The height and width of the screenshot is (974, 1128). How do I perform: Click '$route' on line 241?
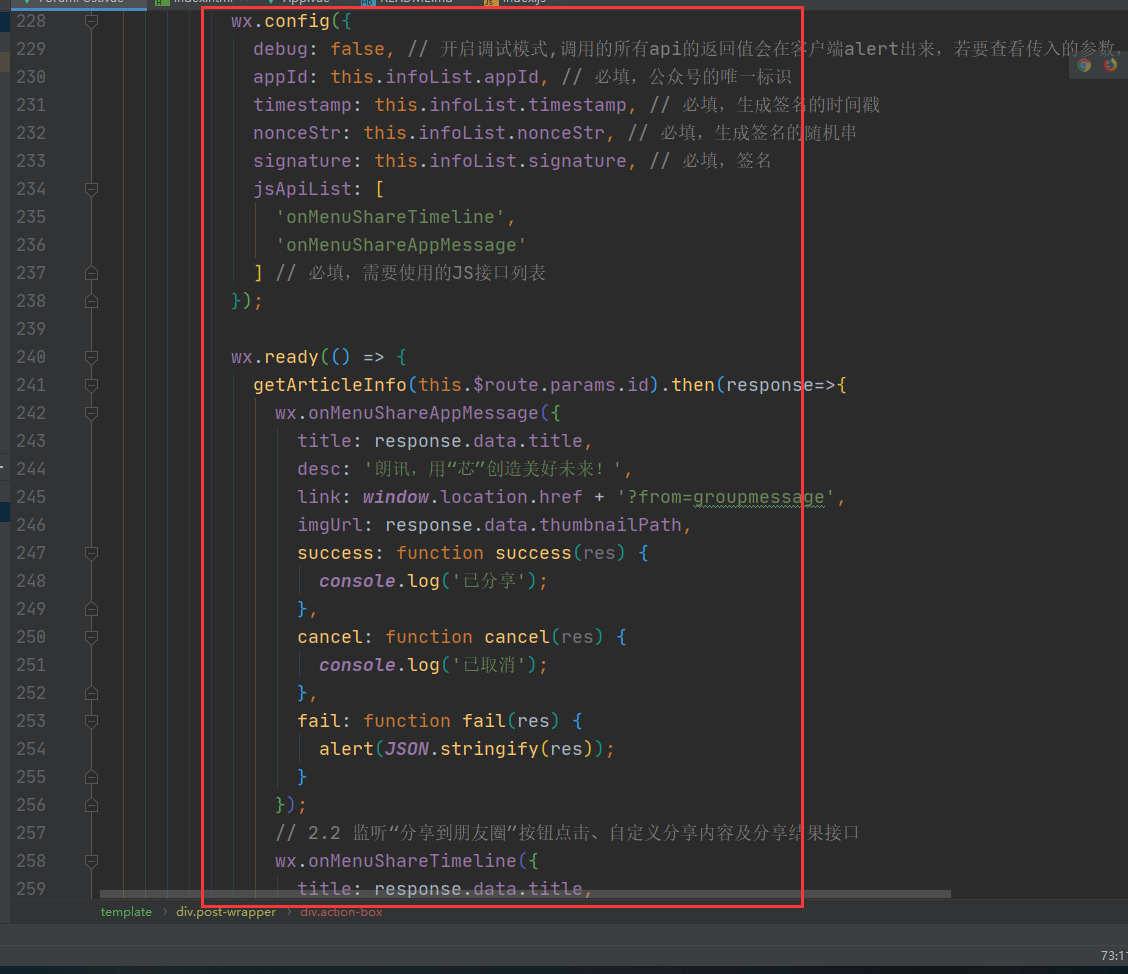[x=506, y=386]
